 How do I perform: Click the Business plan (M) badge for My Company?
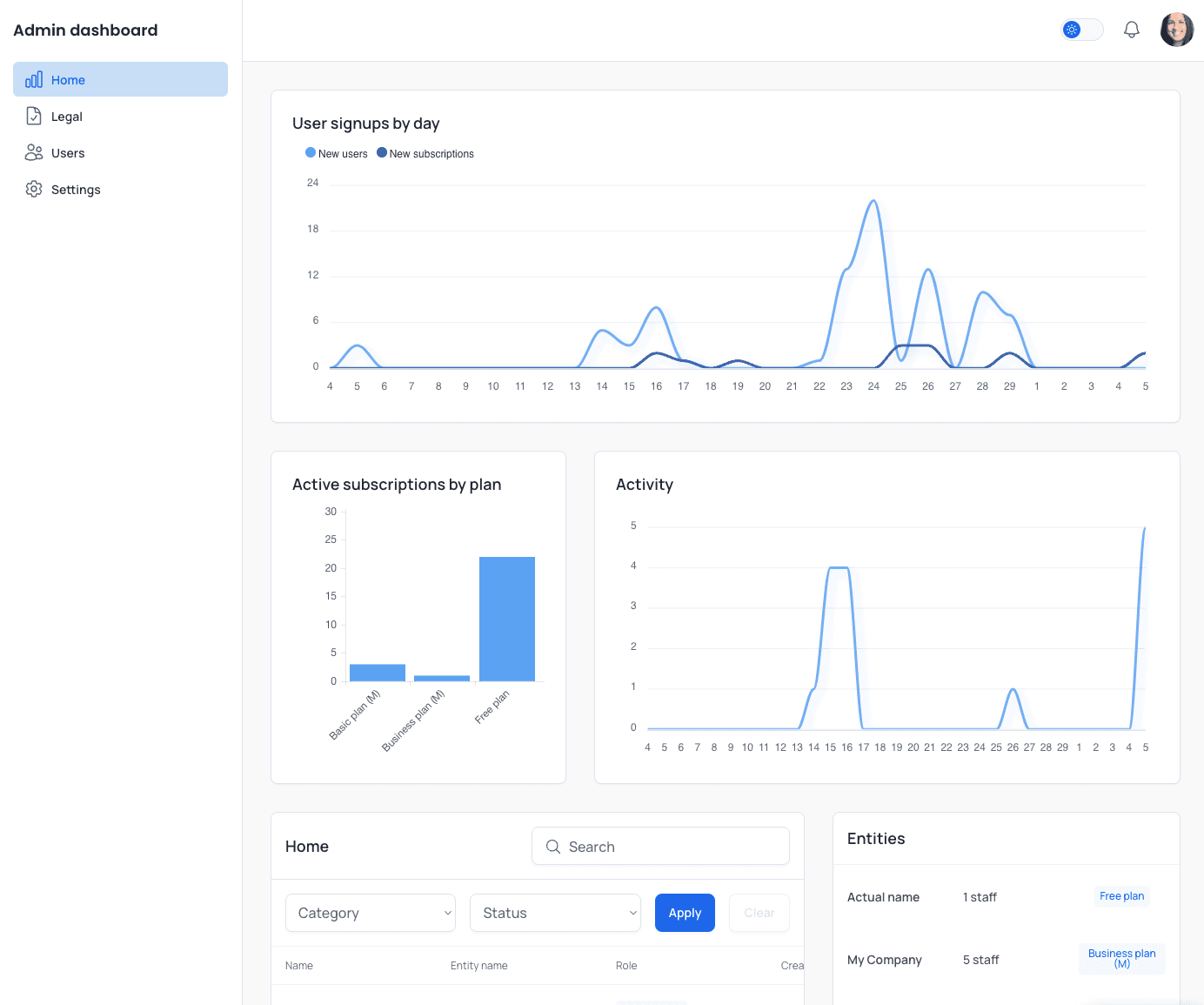click(x=1121, y=958)
